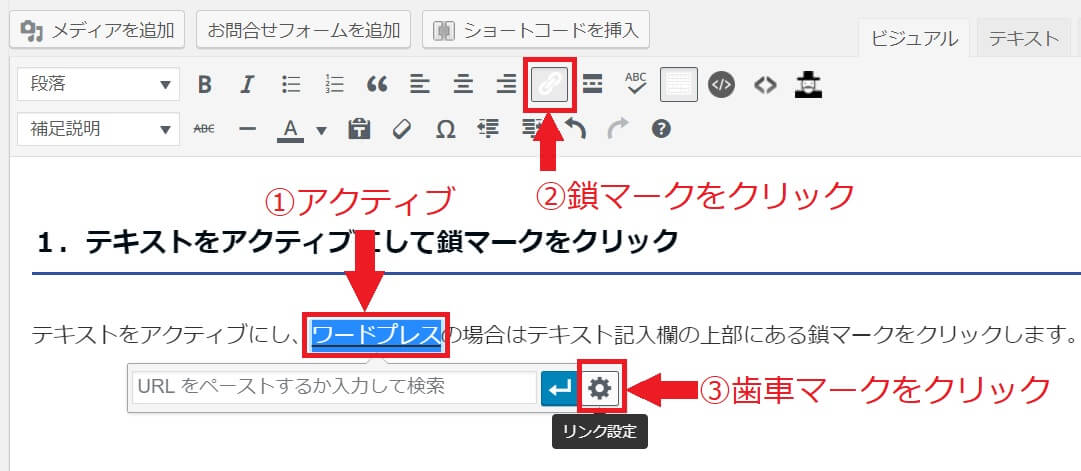Apply the text color A button
This screenshot has width=1081, height=471.
[x=290, y=129]
